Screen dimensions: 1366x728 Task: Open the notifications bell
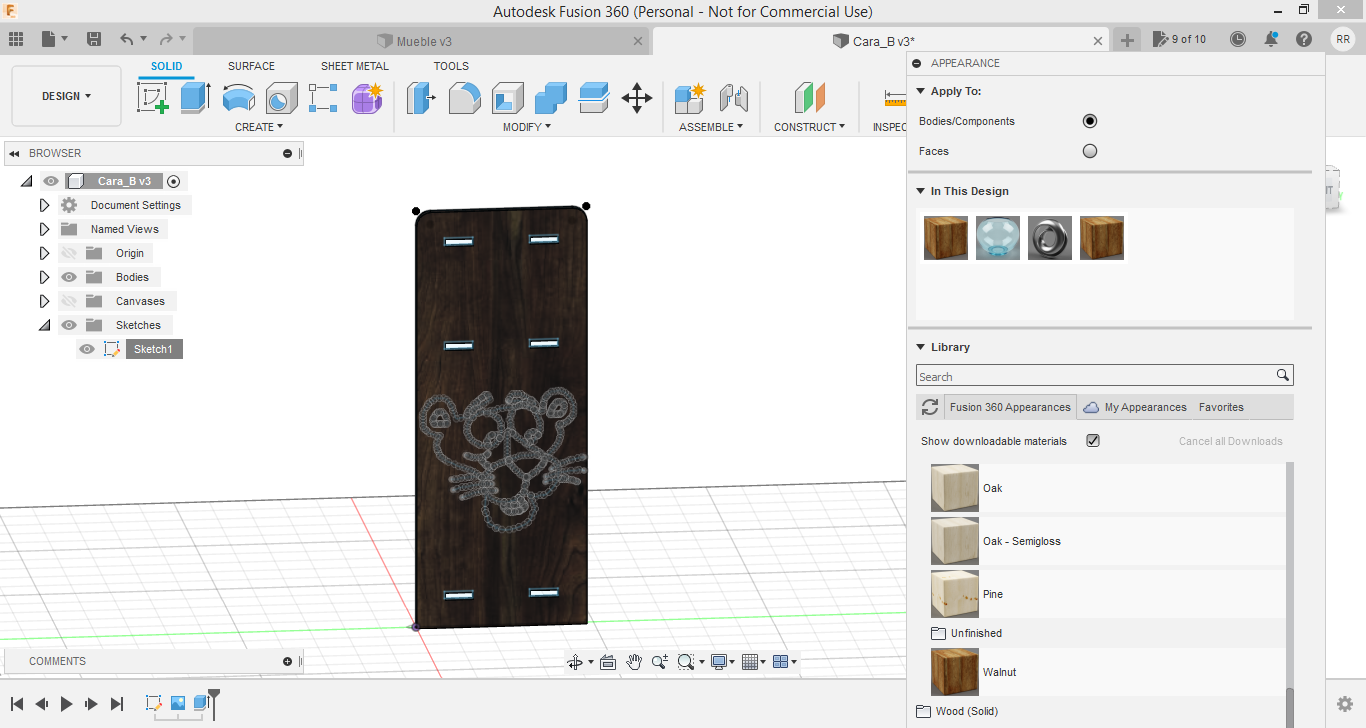(x=1271, y=39)
